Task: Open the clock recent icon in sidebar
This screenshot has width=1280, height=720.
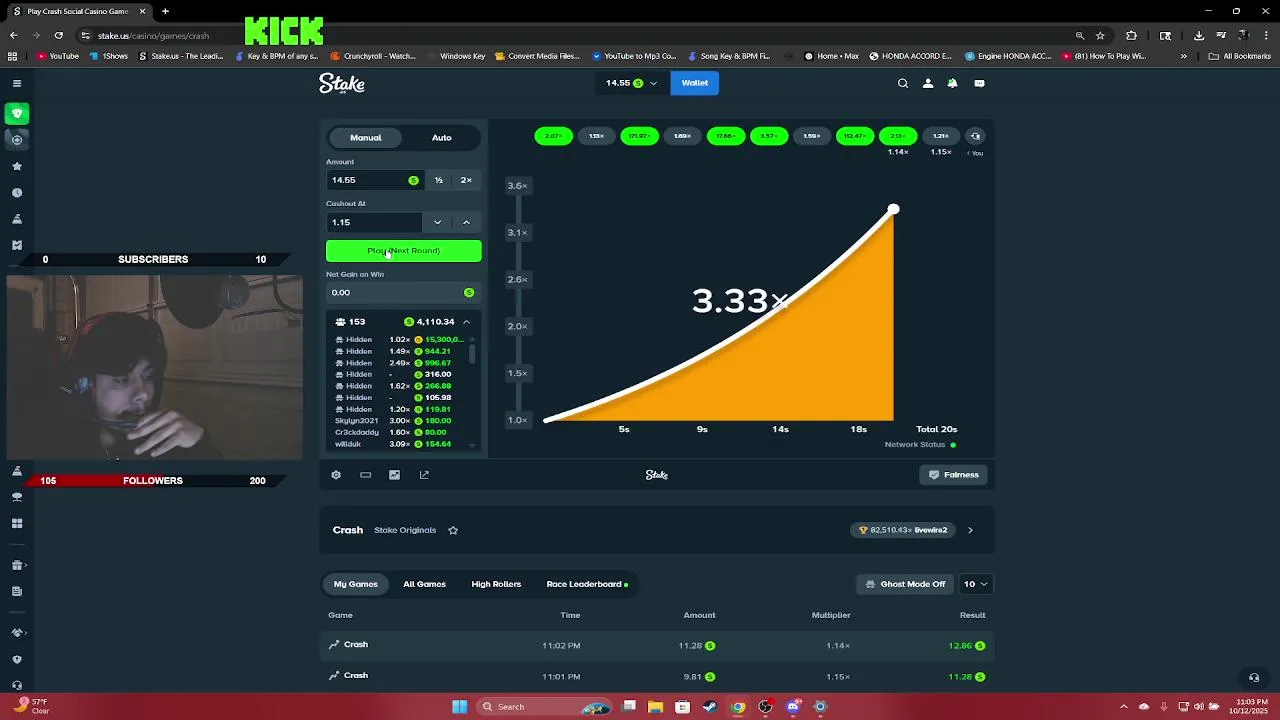Action: [17, 192]
